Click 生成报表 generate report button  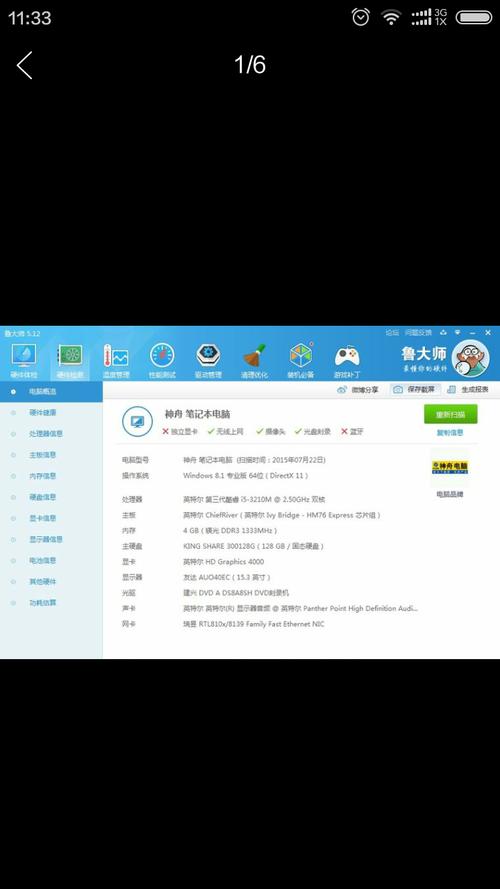(468, 390)
